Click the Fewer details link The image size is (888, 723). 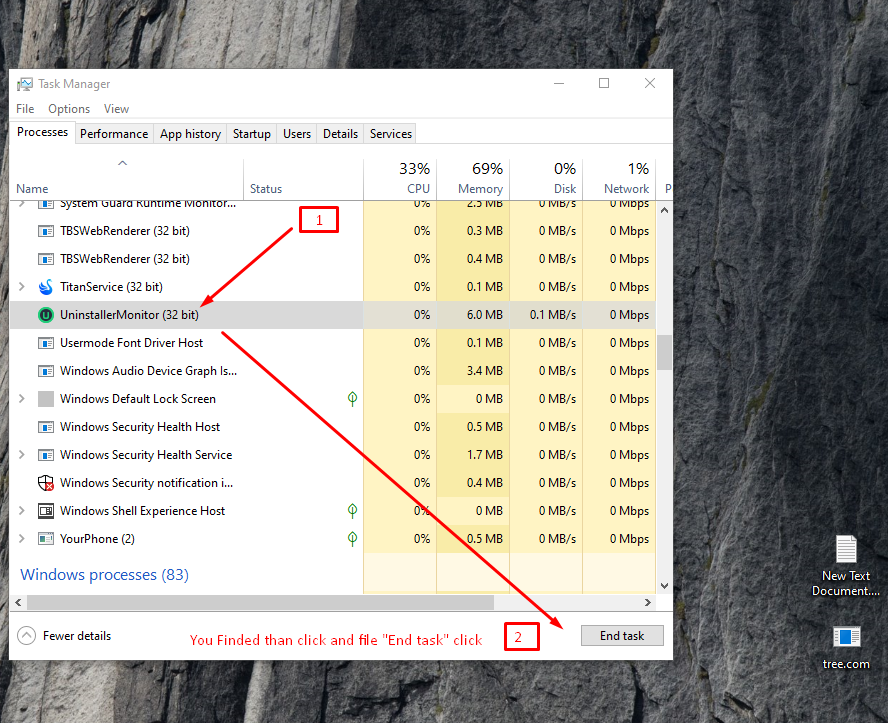[x=77, y=636]
